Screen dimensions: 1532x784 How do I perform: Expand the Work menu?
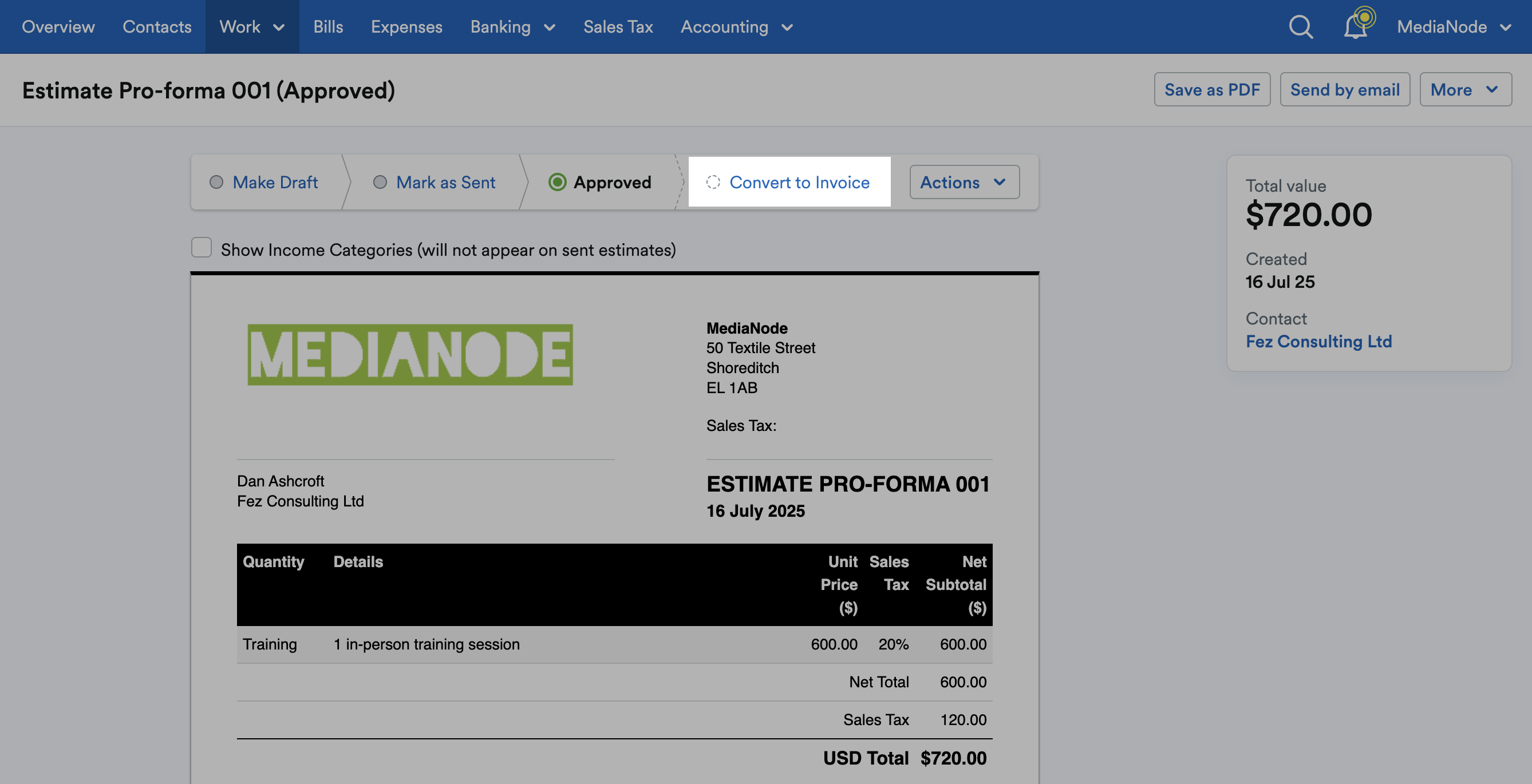pyautogui.click(x=251, y=27)
